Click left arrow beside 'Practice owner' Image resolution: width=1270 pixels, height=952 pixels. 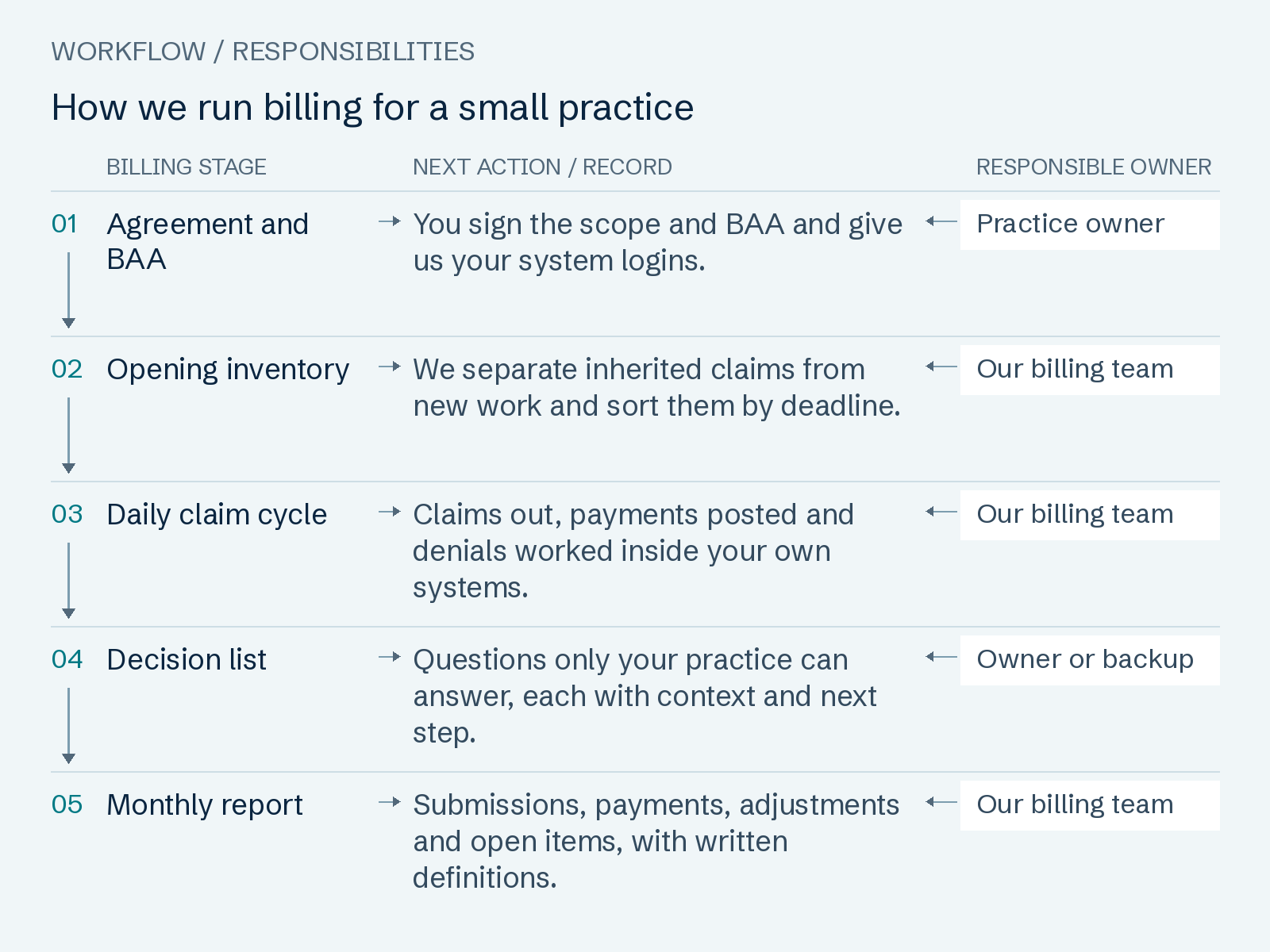coord(941,221)
